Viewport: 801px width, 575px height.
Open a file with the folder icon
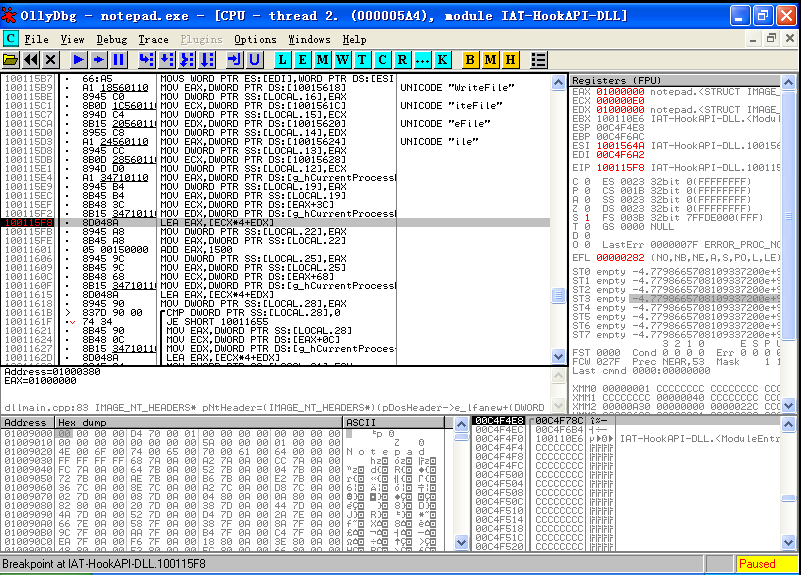[10, 60]
